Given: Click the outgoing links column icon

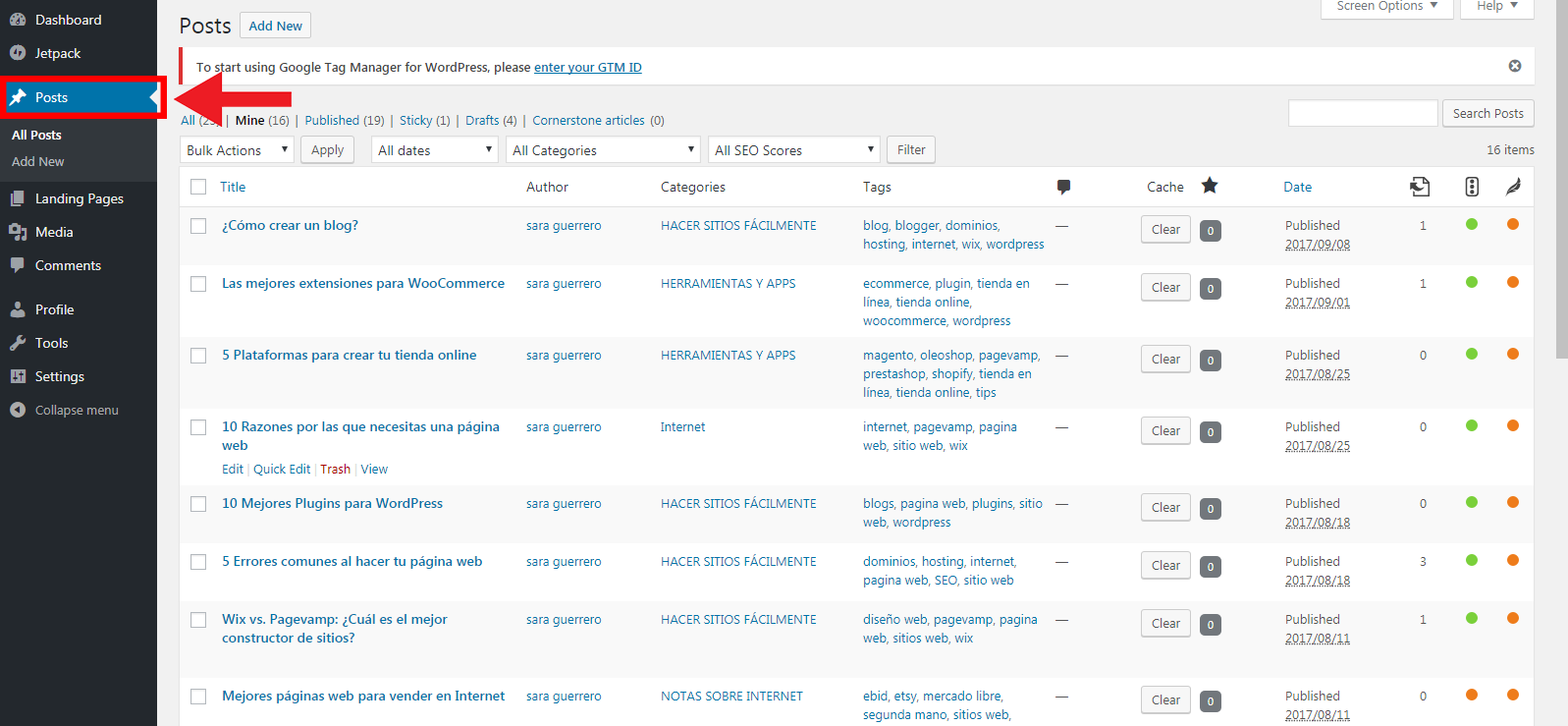Looking at the screenshot, I should coord(1420,187).
